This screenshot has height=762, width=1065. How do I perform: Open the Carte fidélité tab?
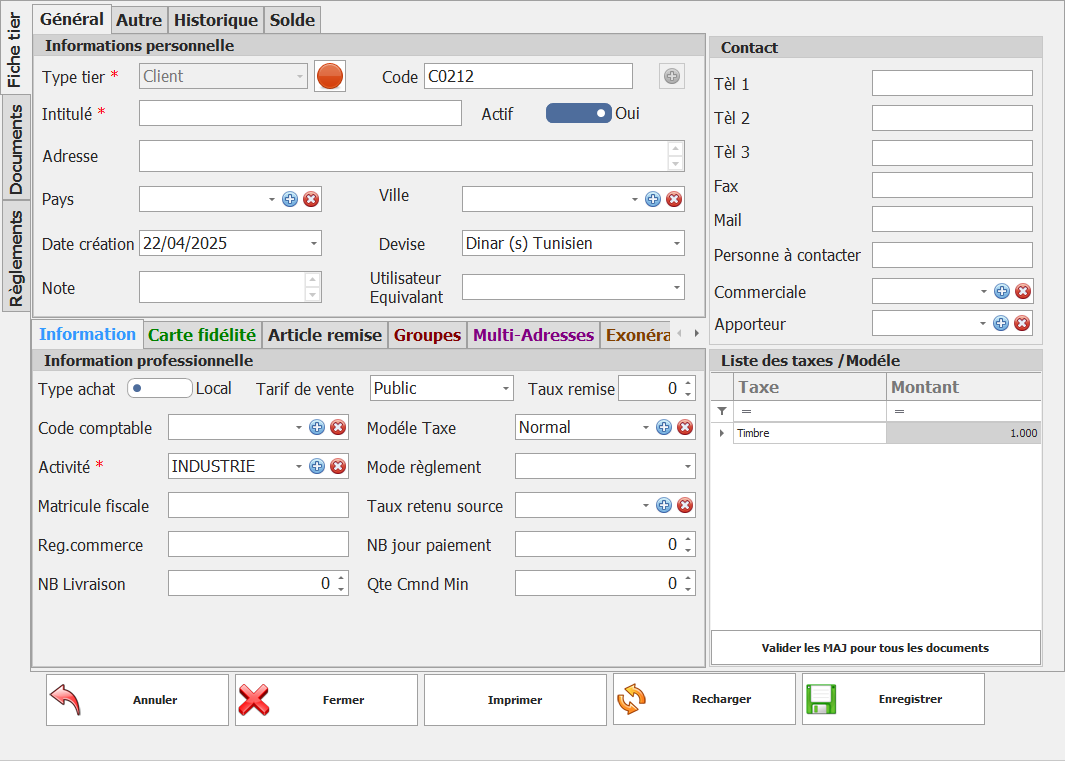pos(202,335)
